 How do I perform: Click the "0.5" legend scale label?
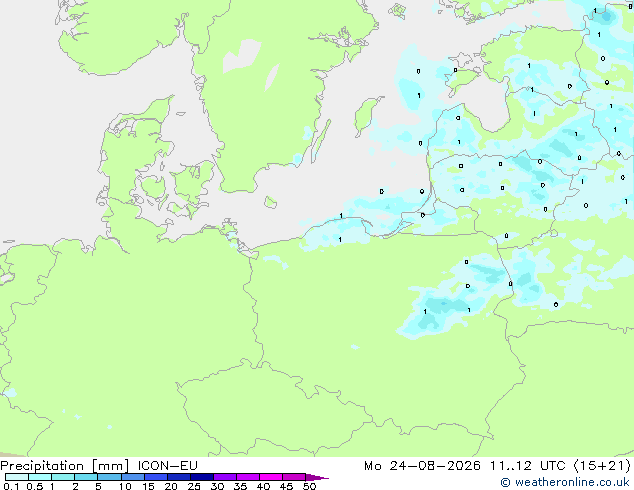pyautogui.click(x=35, y=486)
